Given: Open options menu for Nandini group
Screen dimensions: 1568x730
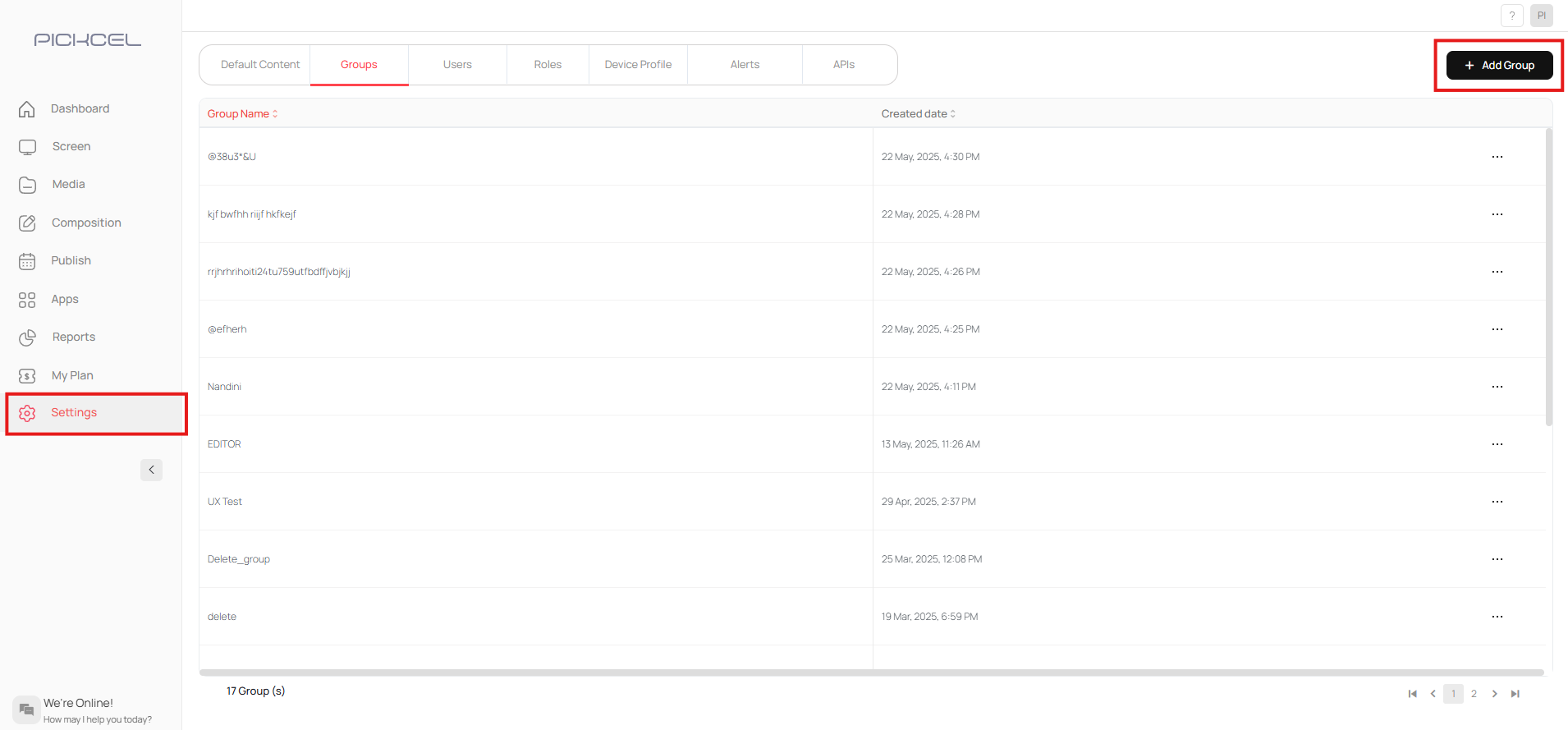Looking at the screenshot, I should pos(1497,387).
